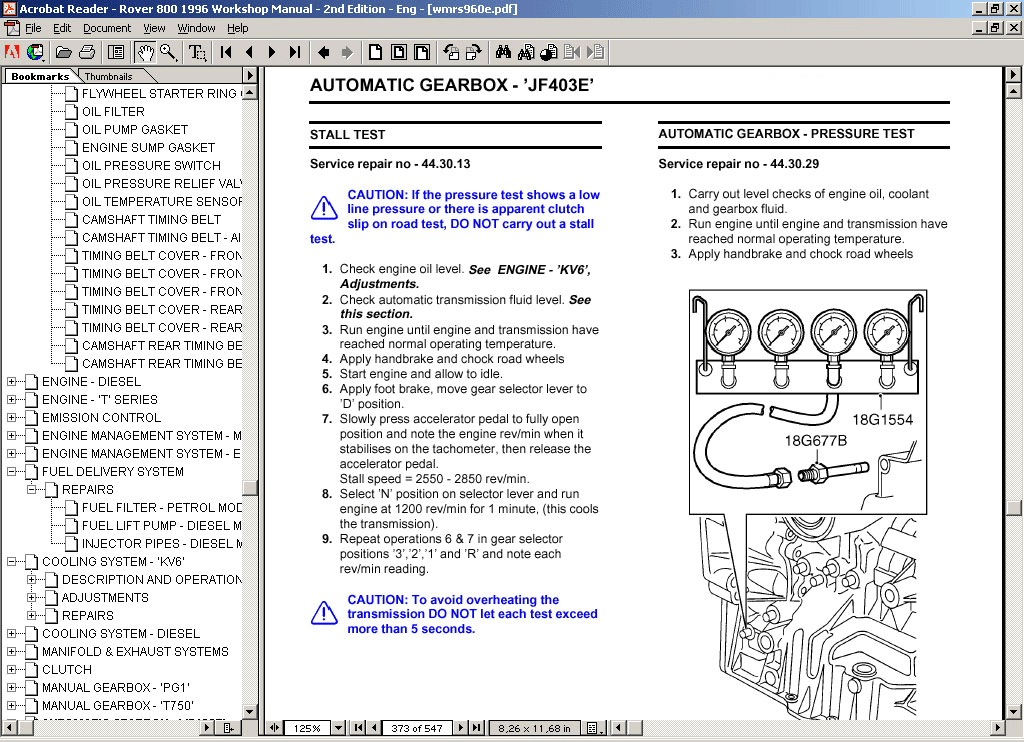Go to first page from toolbar

coord(226,52)
